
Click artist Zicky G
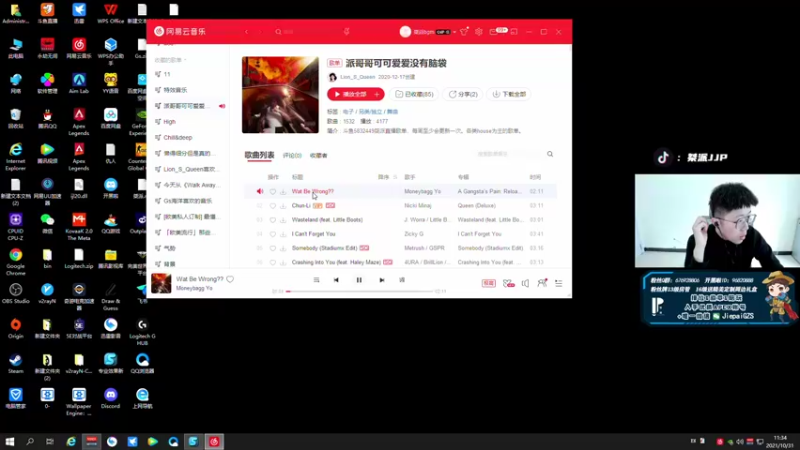414,234
